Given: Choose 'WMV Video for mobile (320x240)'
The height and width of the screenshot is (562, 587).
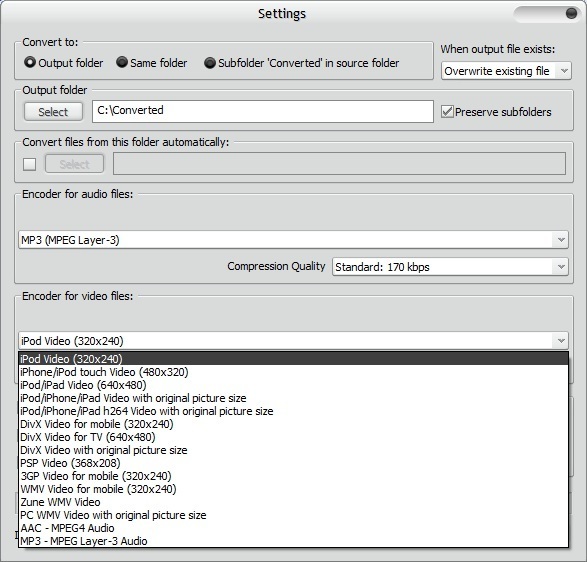Looking at the screenshot, I should [294, 489].
